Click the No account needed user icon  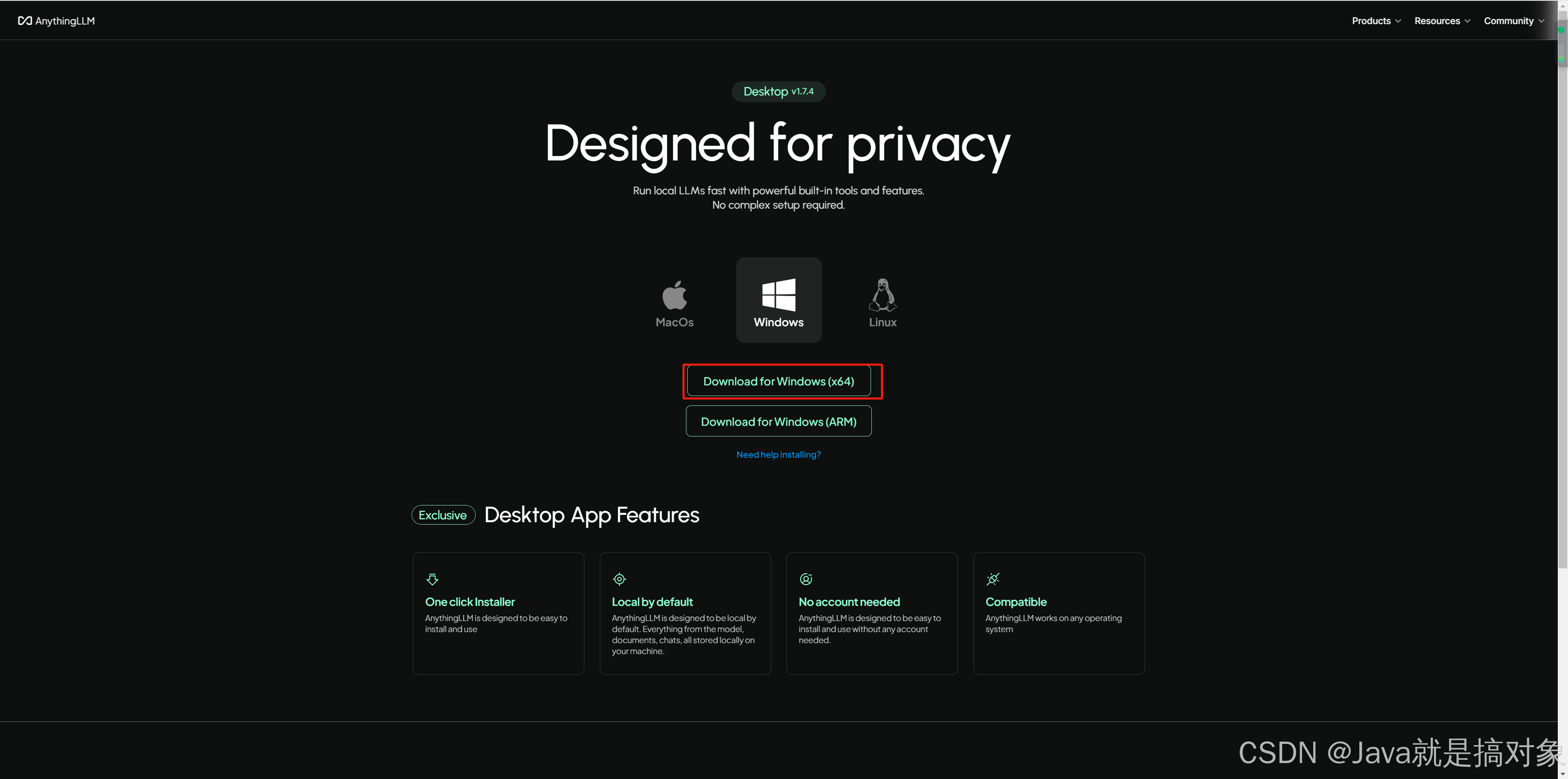point(806,579)
